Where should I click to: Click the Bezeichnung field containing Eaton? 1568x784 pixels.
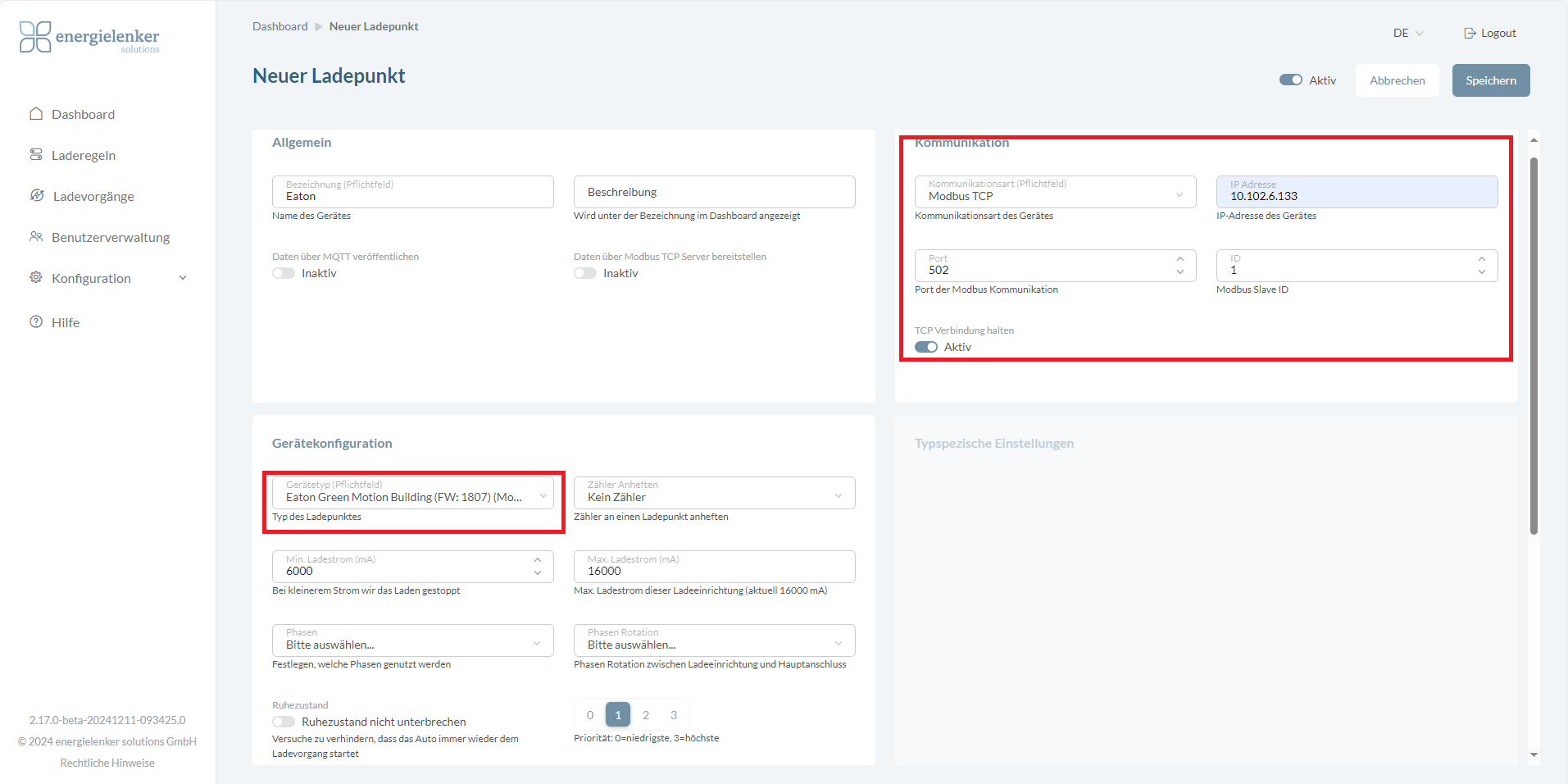[413, 192]
